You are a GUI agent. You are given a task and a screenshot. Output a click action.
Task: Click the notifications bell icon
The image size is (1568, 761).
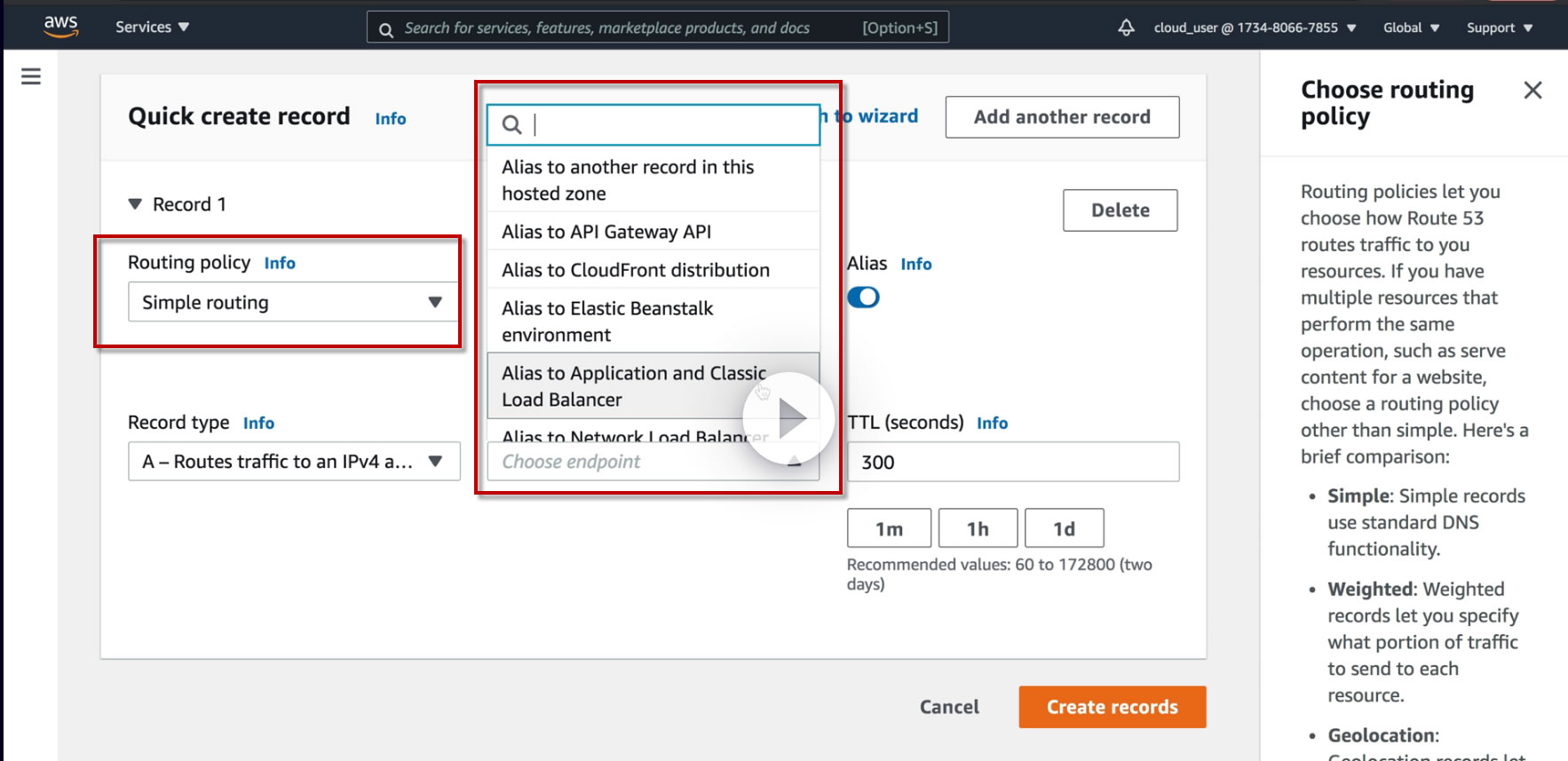[1126, 28]
